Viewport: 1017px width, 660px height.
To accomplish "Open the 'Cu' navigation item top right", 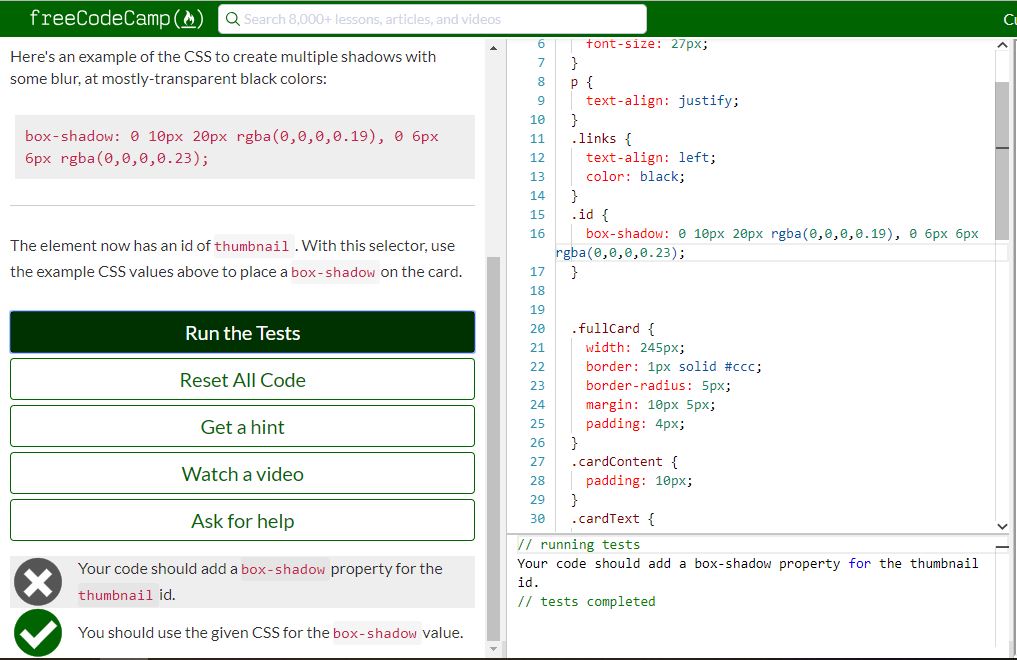I will coord(1008,17).
